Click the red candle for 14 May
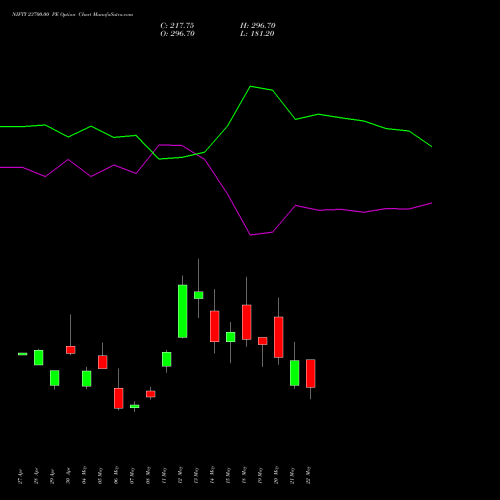This screenshot has height=500, width=500. [x=215, y=326]
